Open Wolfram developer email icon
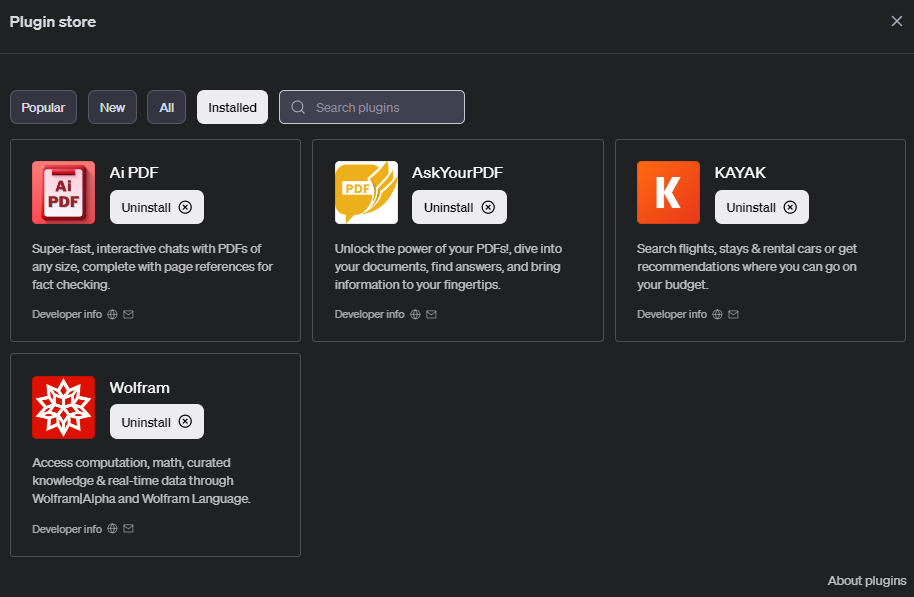914x597 pixels. [x=129, y=528]
